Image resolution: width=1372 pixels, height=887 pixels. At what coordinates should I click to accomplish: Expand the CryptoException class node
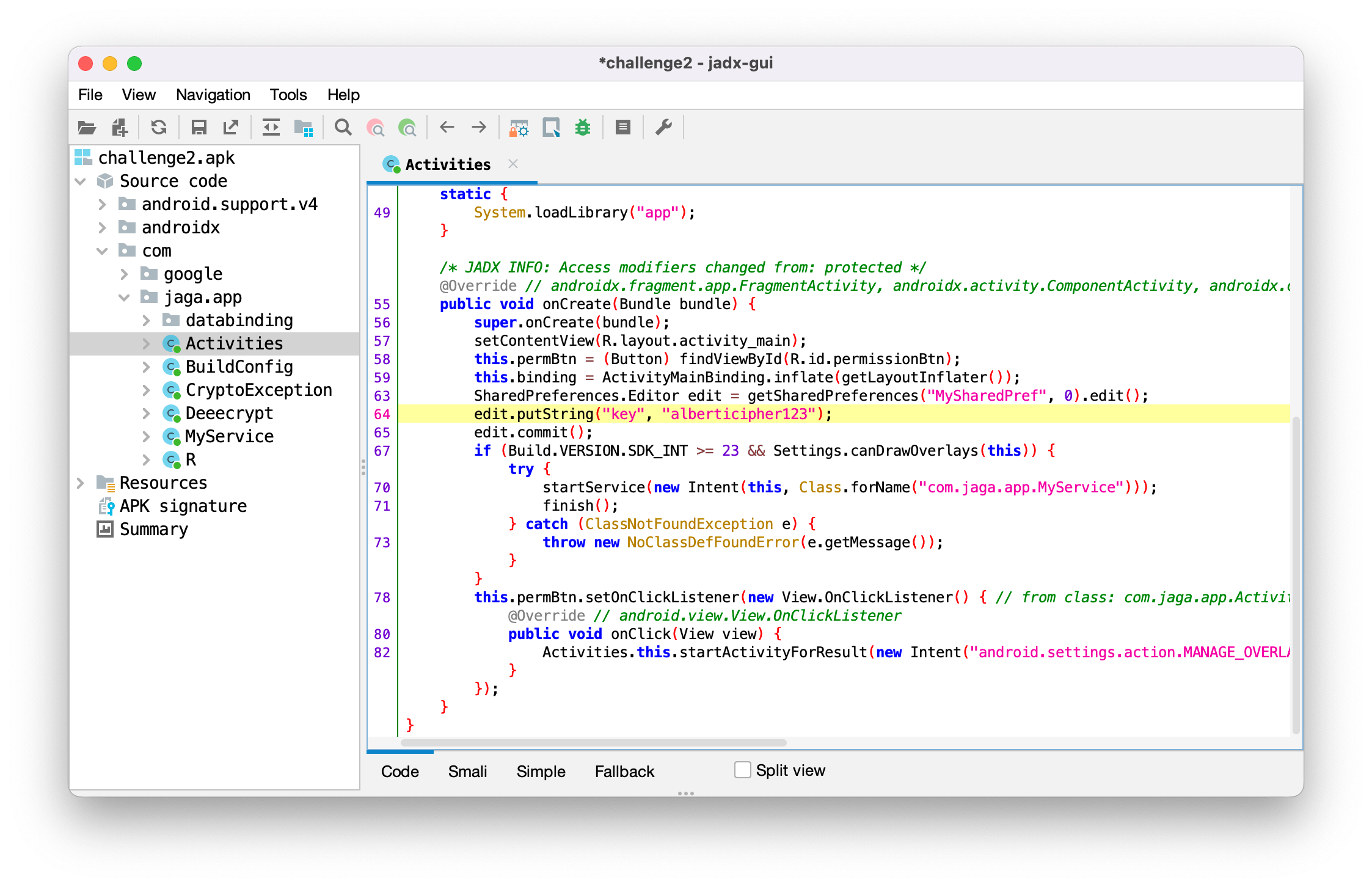[146, 390]
